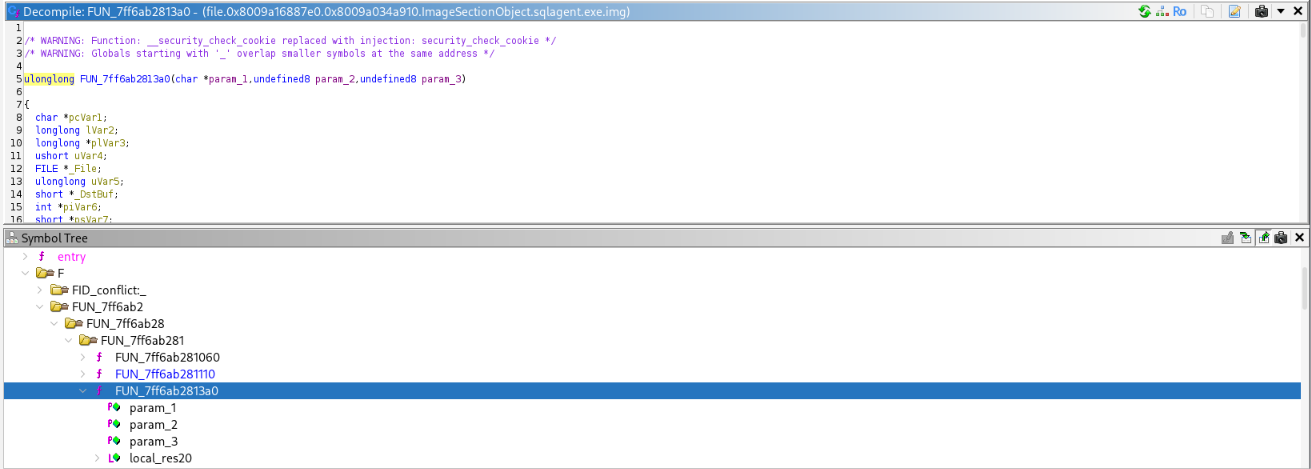This screenshot has height=469, width=1311.
Task: Collapse the FUN_7ff6ab28 folder
Action: (54, 324)
